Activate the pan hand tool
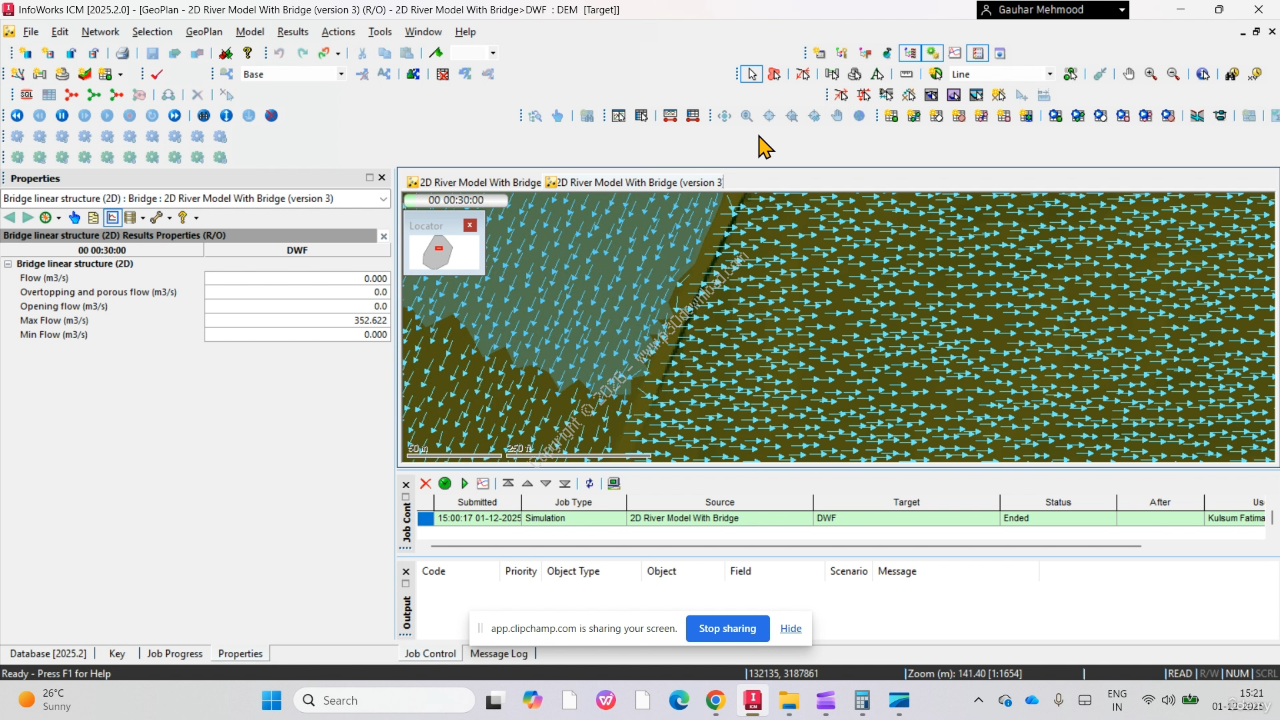1280x720 pixels. pyautogui.click(x=1129, y=74)
